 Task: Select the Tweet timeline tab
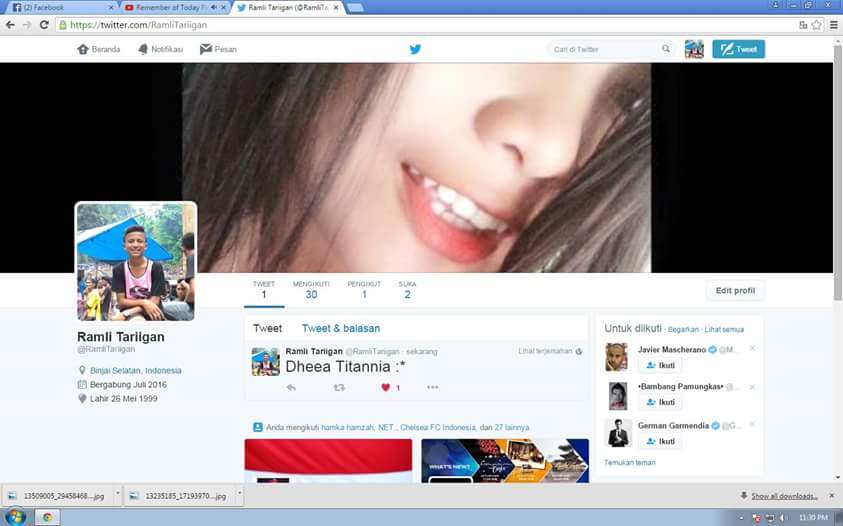(x=267, y=328)
